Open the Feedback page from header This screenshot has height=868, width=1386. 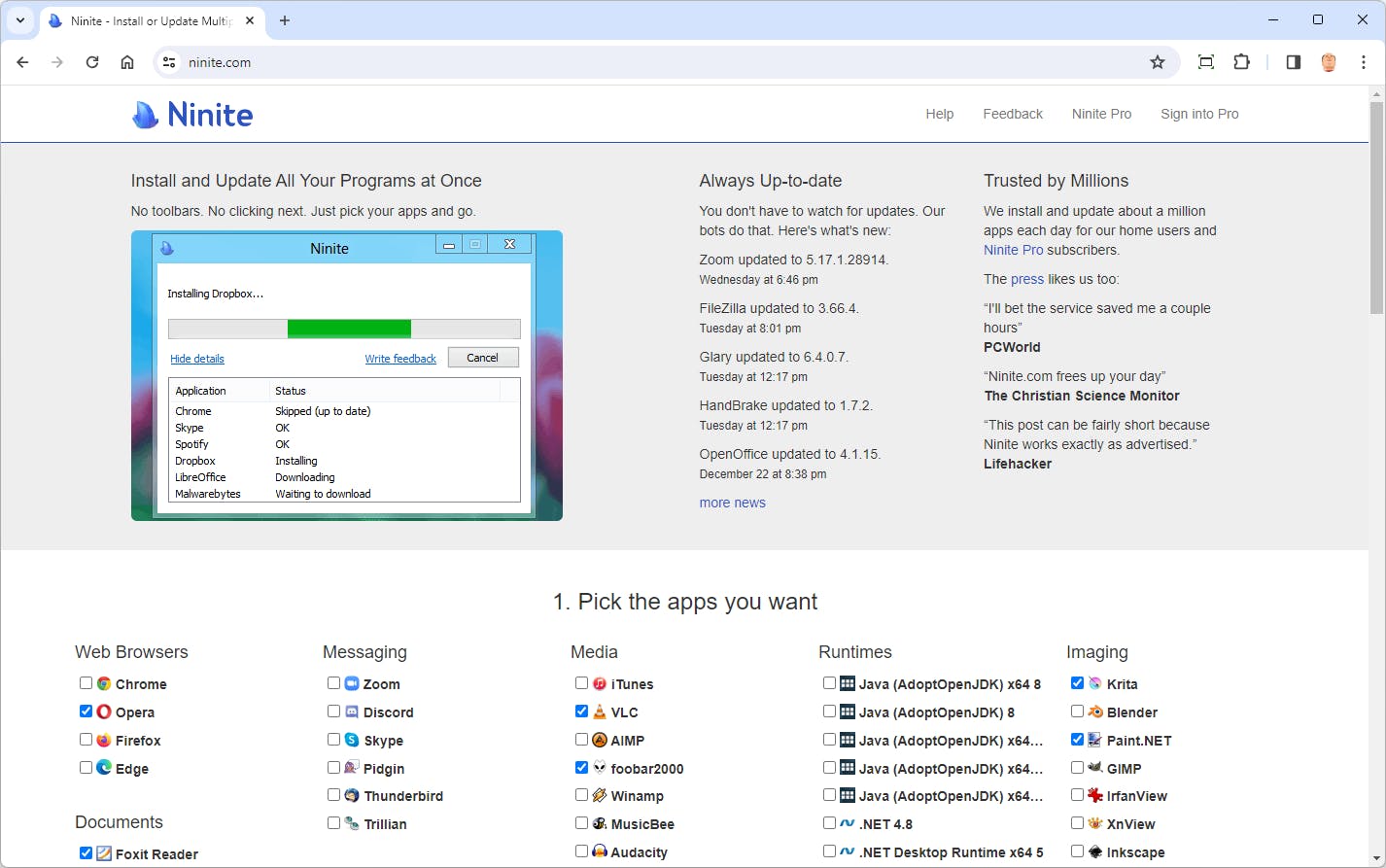pos(1013,114)
